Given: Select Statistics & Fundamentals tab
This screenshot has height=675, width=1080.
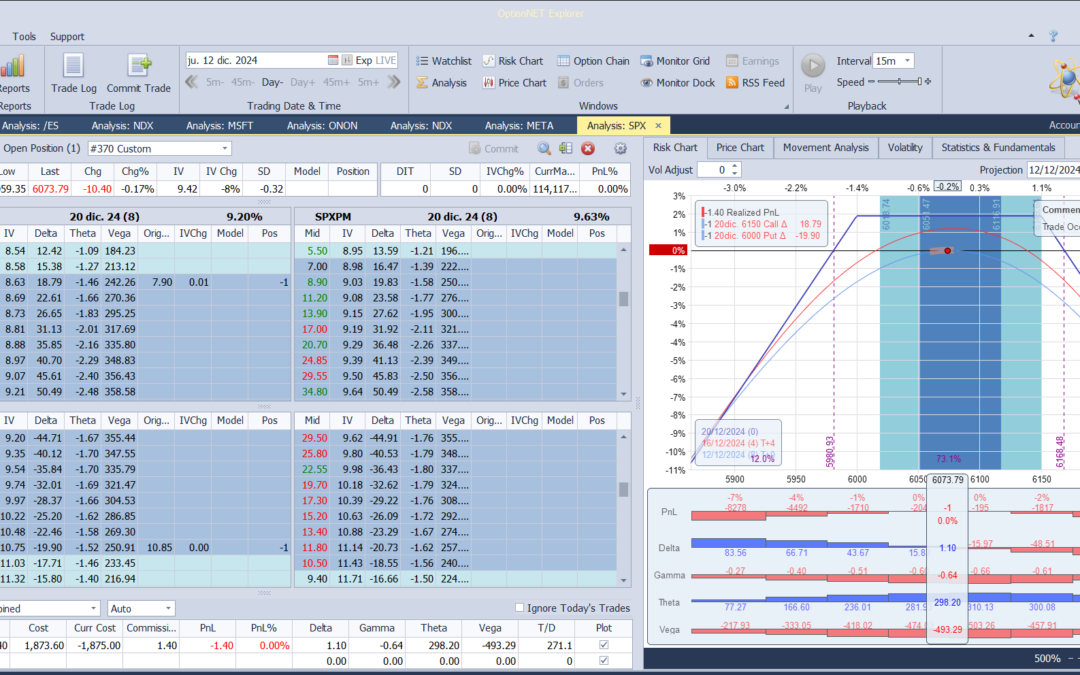Looking at the screenshot, I should (998, 147).
